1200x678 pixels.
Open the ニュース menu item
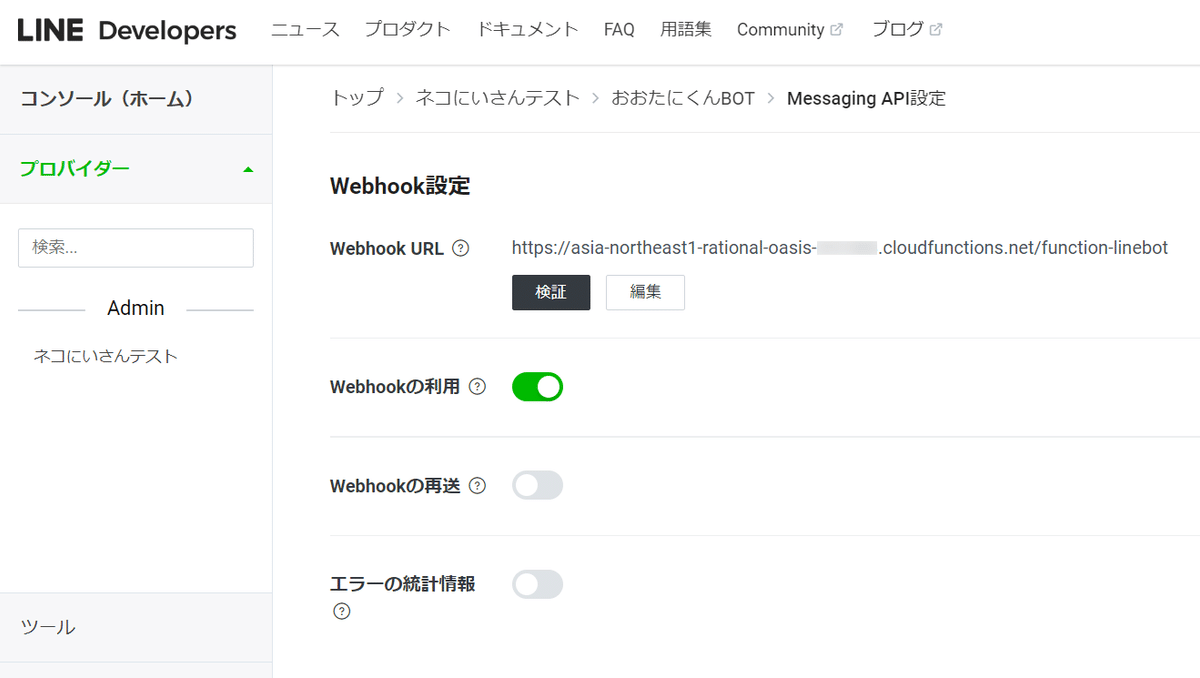click(x=305, y=30)
